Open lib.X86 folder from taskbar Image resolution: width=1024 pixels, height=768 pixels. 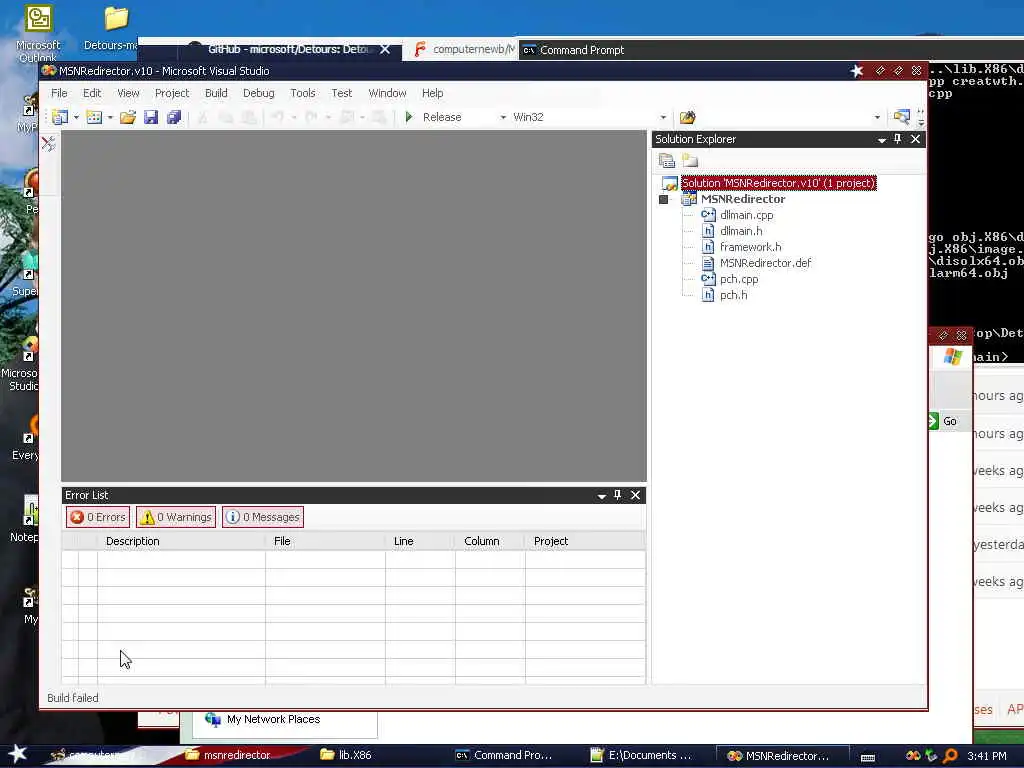[x=346, y=755]
